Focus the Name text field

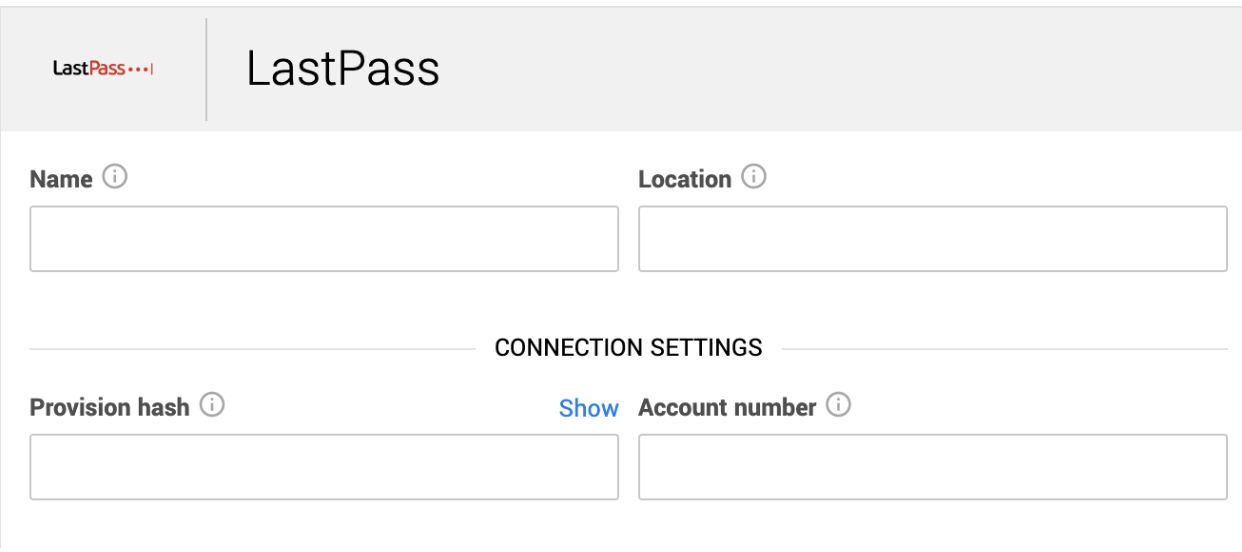tap(324, 239)
